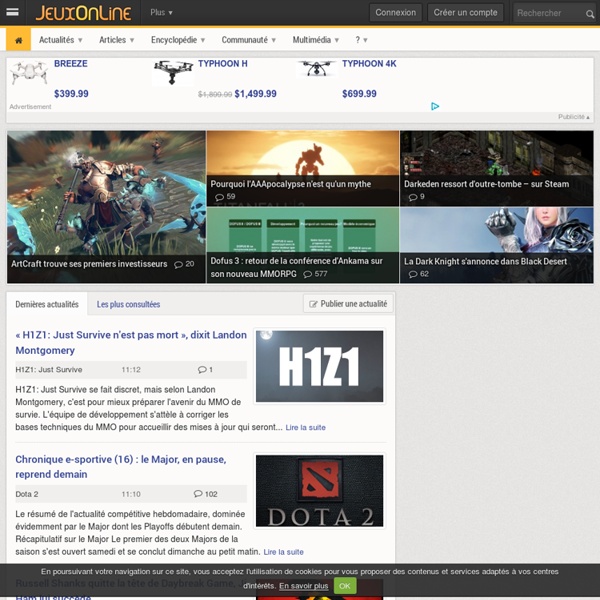This screenshot has width=600, height=600.
Task: Click Publier une actualité button
Action: tap(348, 304)
